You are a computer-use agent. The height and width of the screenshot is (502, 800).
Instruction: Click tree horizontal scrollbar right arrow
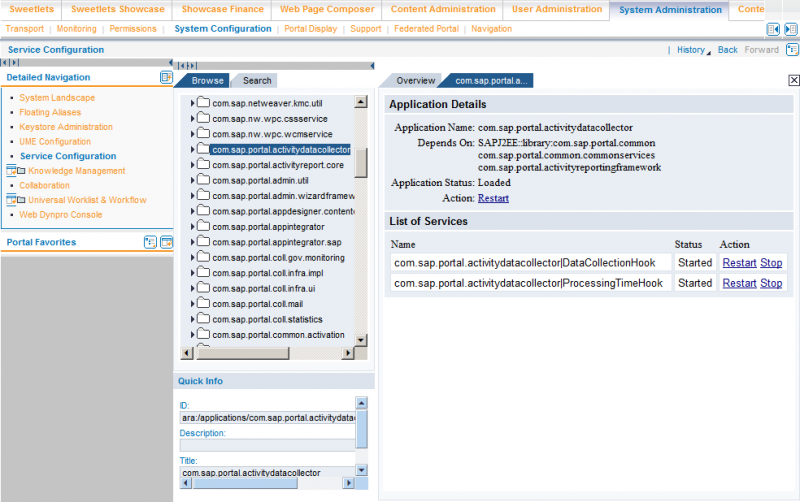348,353
